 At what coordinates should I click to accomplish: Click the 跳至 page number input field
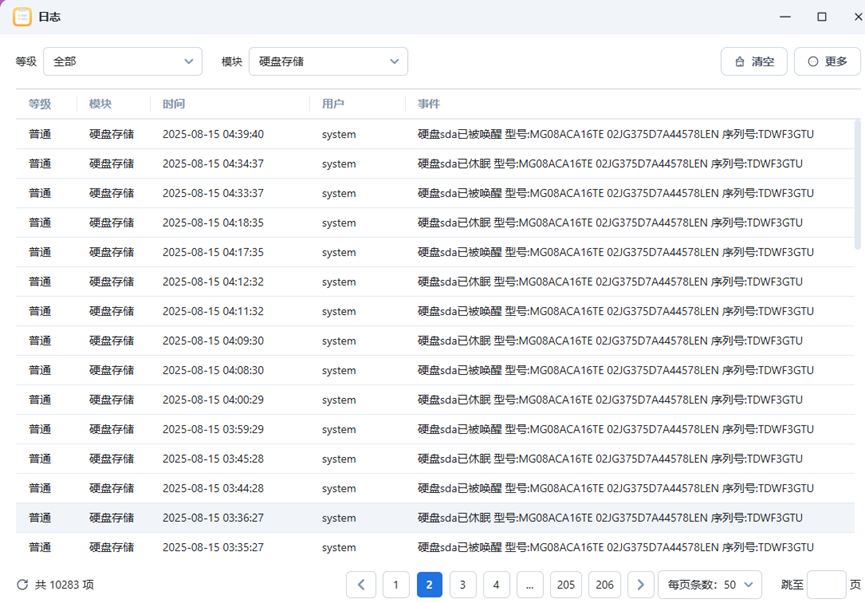click(826, 584)
